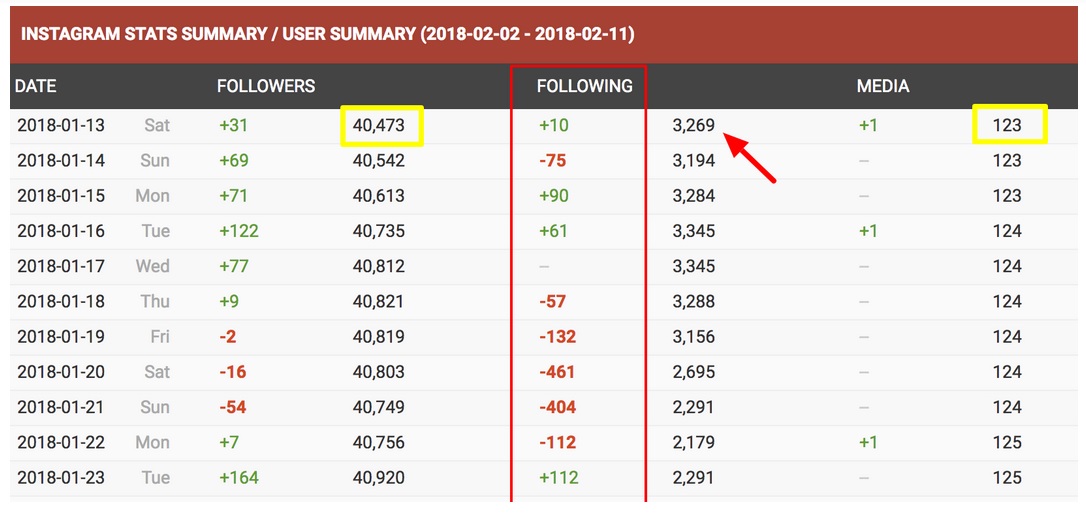Click the -75 following change value
The height and width of the screenshot is (518, 1086).
tap(552, 161)
